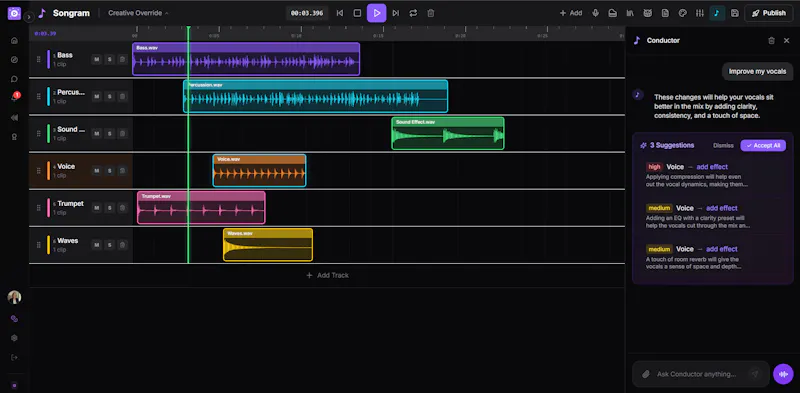Open the Explore compass icon in sidebar
Viewport: 800px width, 393px height.
tap(14, 60)
